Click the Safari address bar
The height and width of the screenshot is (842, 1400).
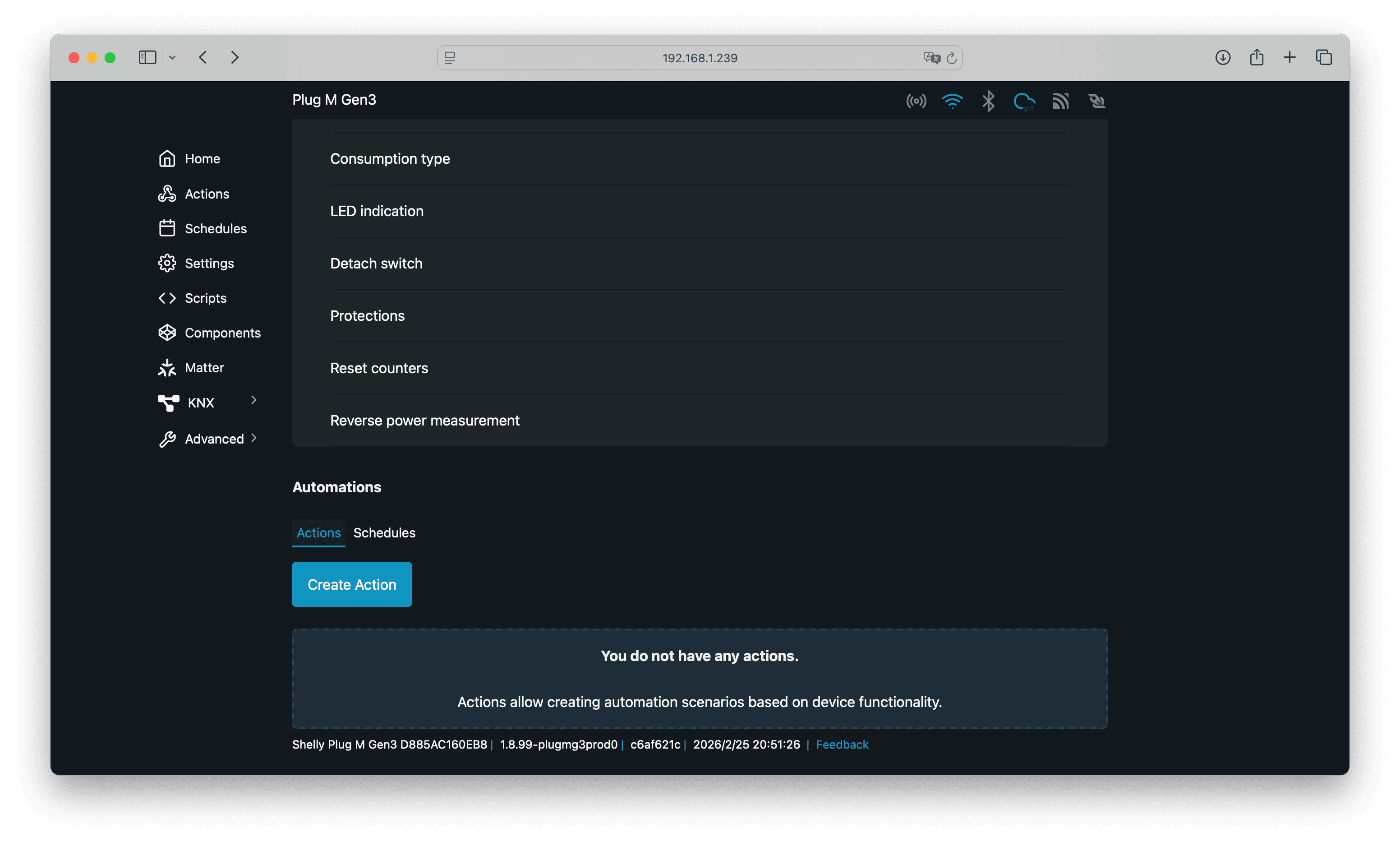699,58
